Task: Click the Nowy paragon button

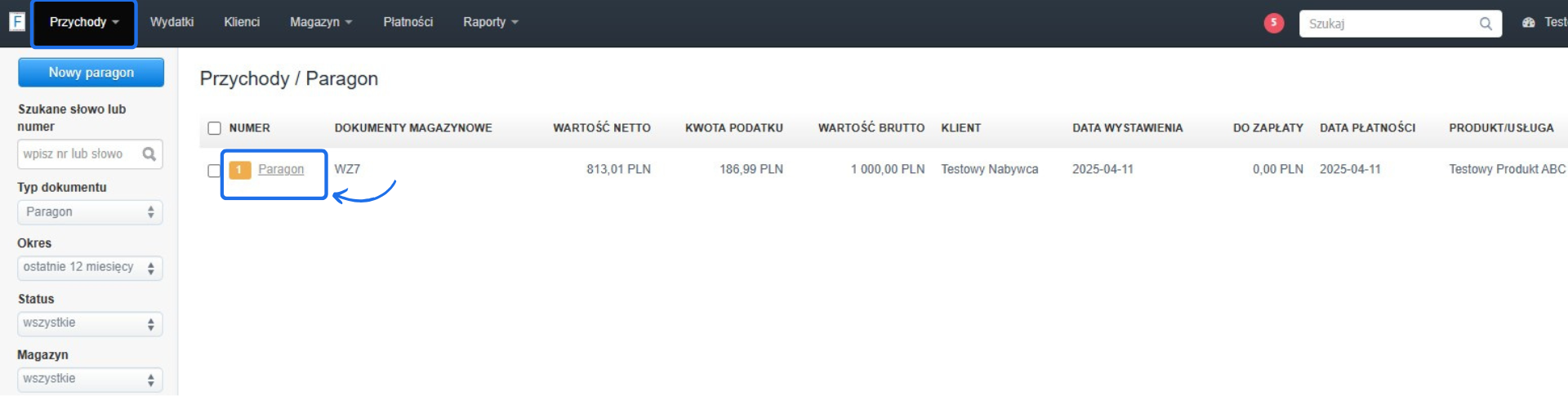Action: pos(91,73)
